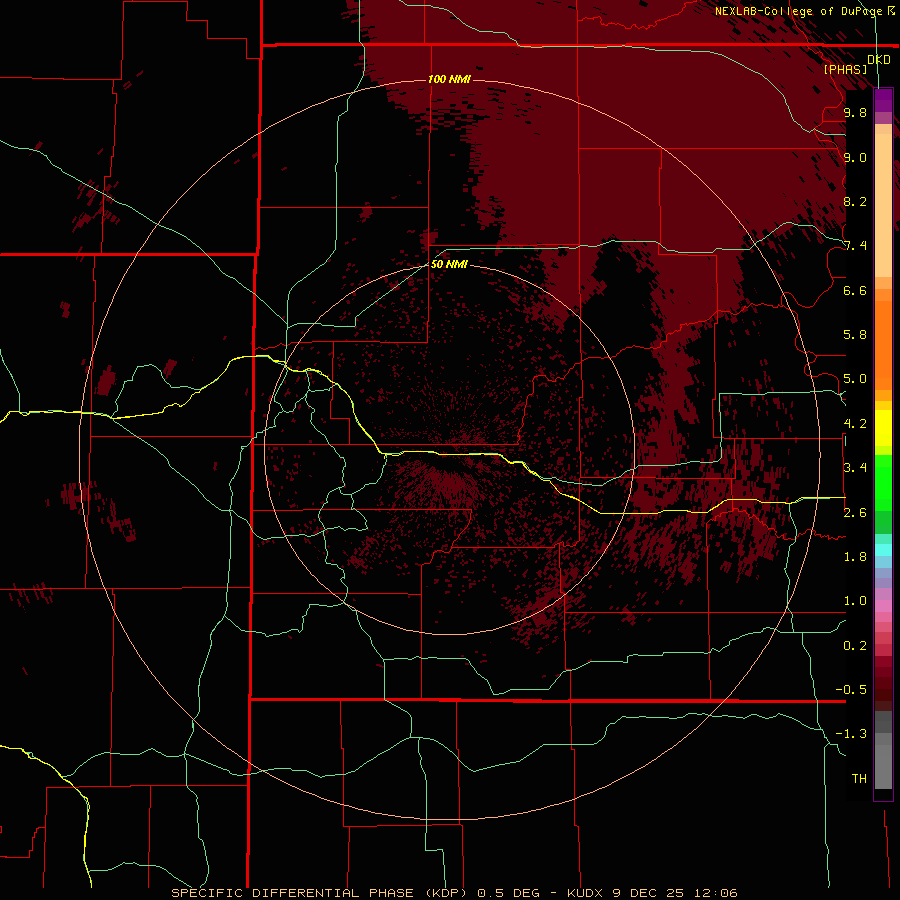Viewport: 900px width, 900px height.
Task: Click the 100 NMI range ring label
Action: coord(449,79)
